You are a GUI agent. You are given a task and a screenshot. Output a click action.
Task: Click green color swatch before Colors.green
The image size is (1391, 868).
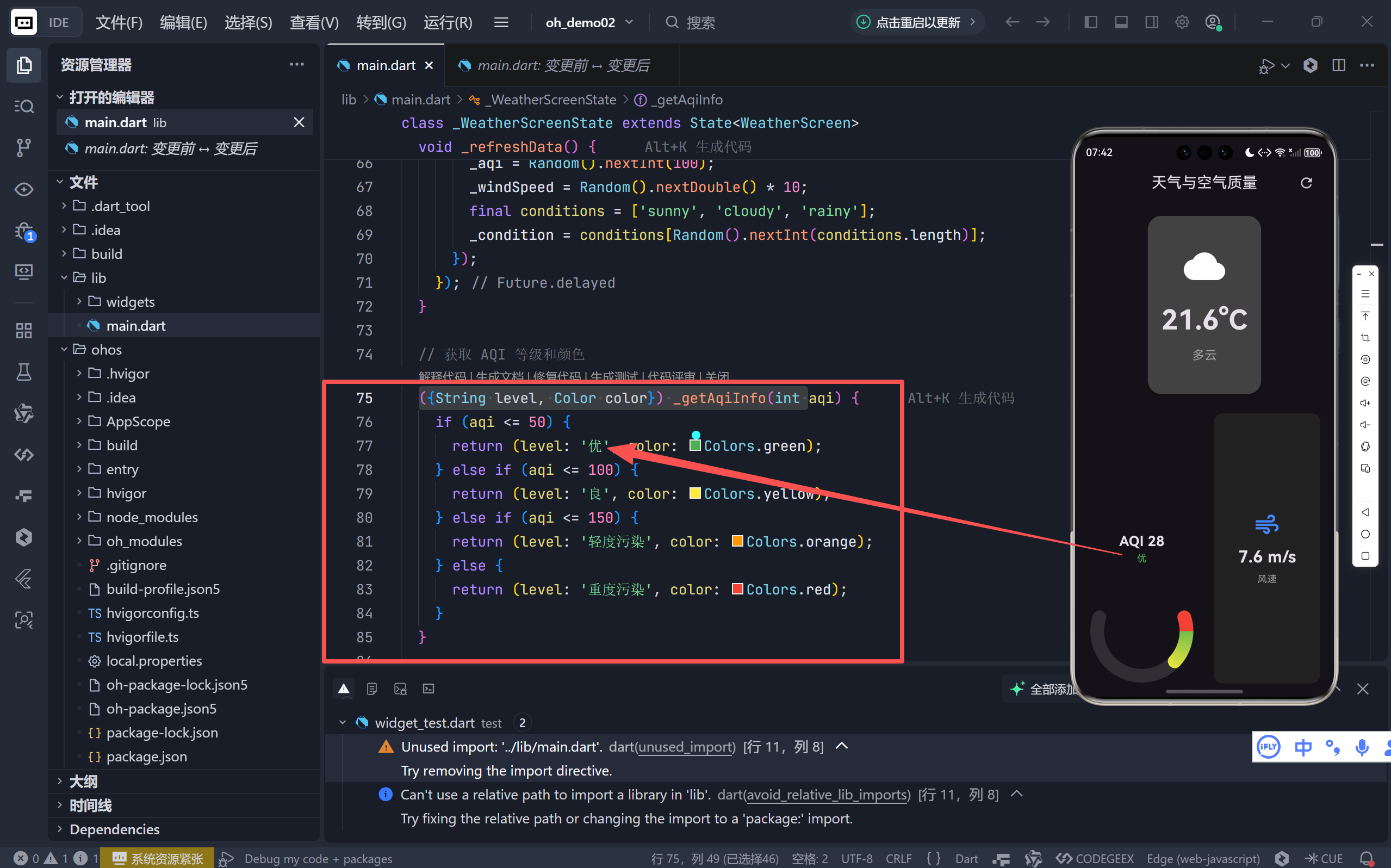tap(694, 445)
